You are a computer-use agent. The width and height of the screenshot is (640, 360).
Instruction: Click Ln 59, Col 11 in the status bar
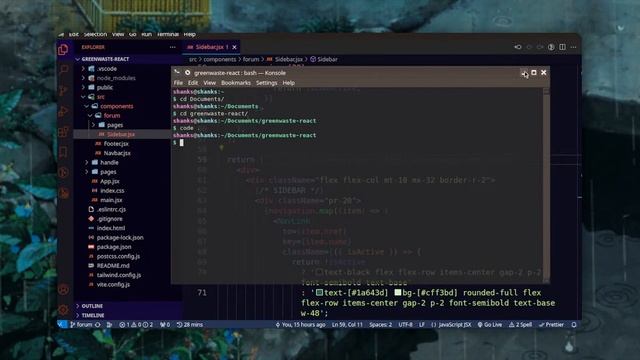pyautogui.click(x=347, y=325)
